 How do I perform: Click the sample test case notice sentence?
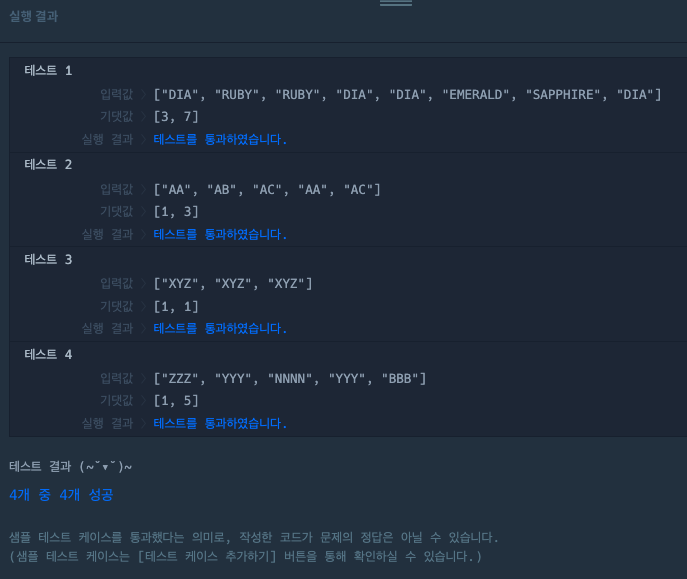point(254,537)
